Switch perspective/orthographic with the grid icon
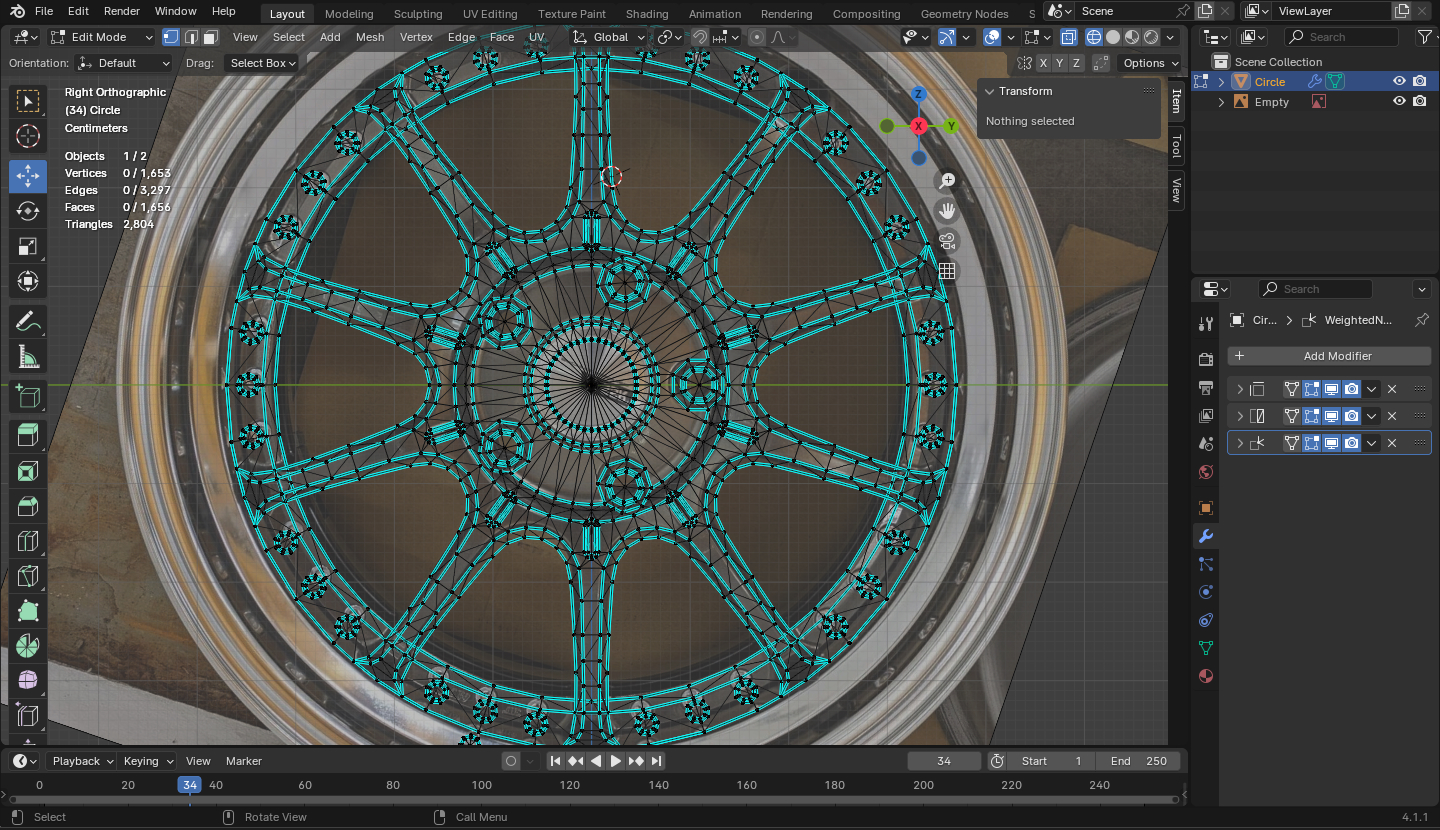1440x830 pixels. pyautogui.click(x=947, y=271)
